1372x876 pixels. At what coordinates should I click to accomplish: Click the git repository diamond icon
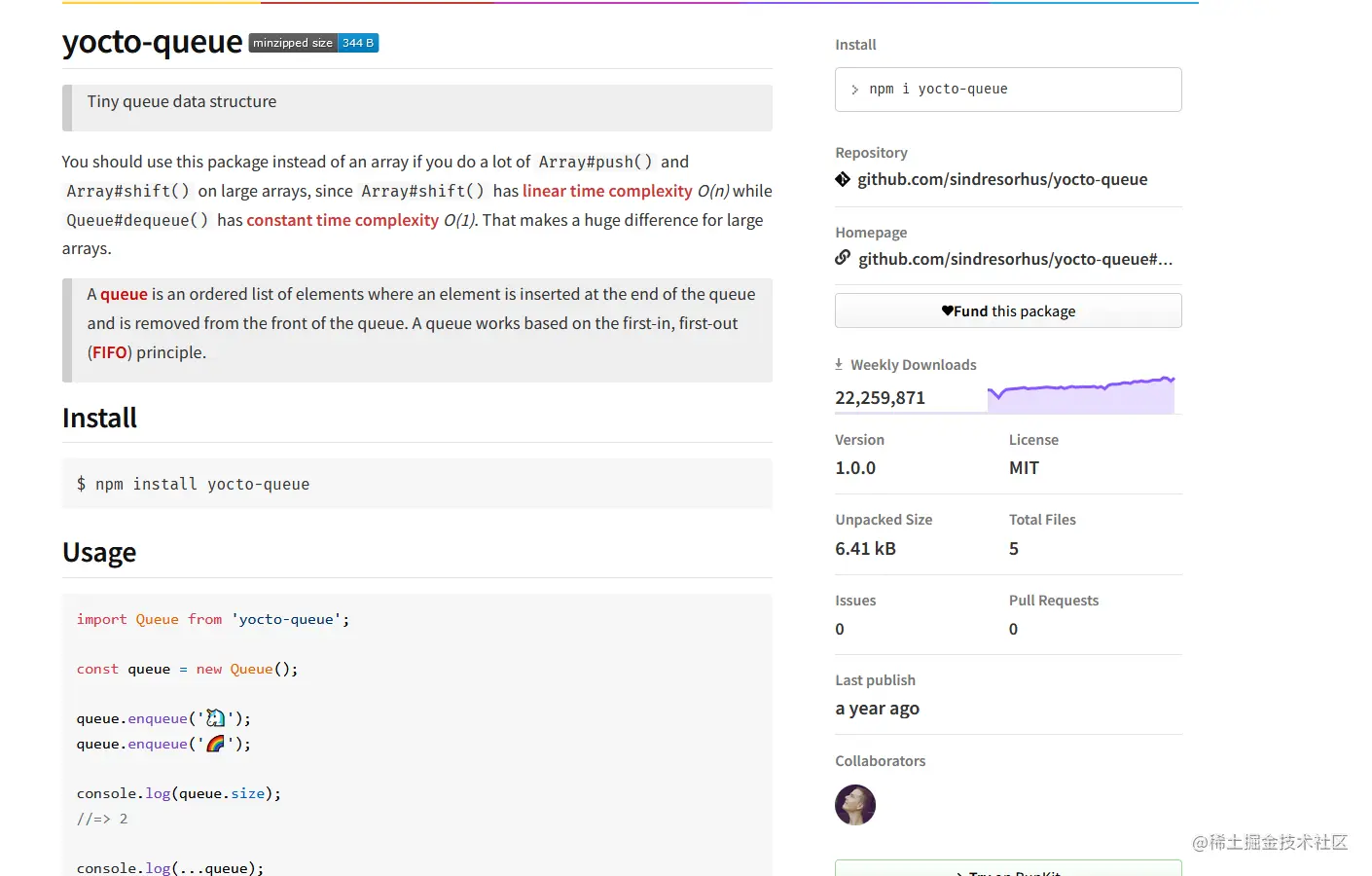point(843,179)
